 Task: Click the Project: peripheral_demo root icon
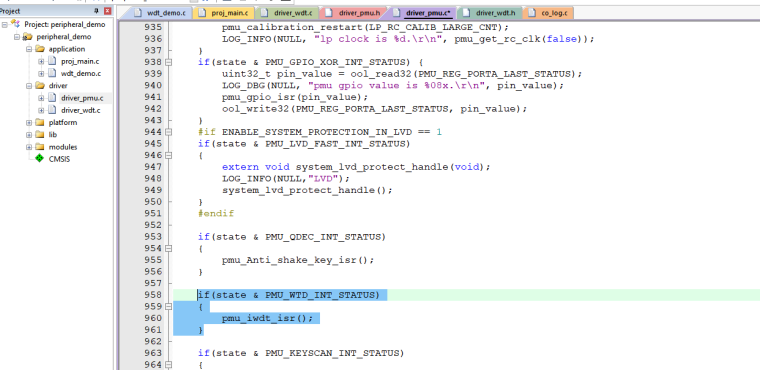coord(16,24)
